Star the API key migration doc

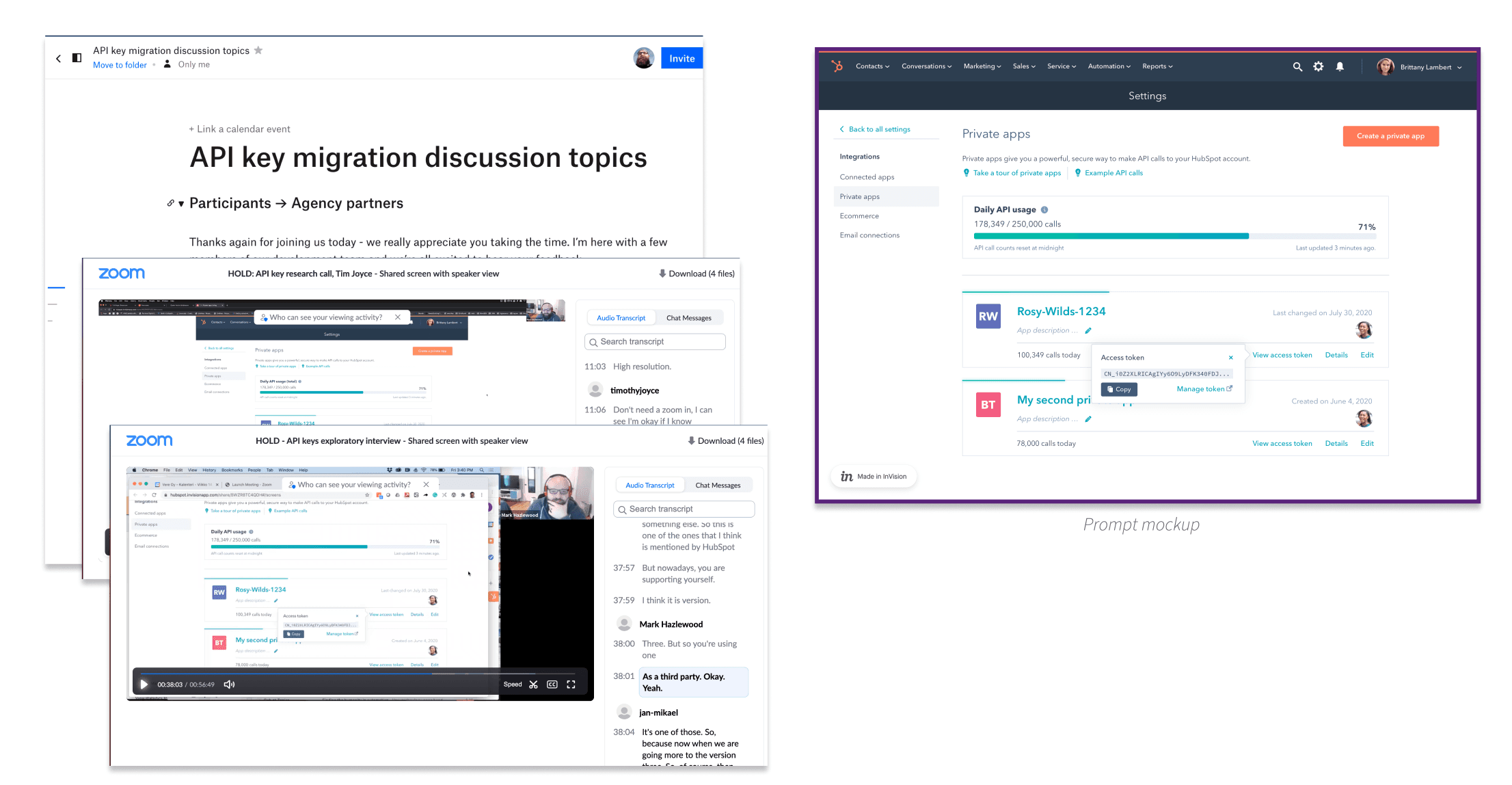(258, 51)
